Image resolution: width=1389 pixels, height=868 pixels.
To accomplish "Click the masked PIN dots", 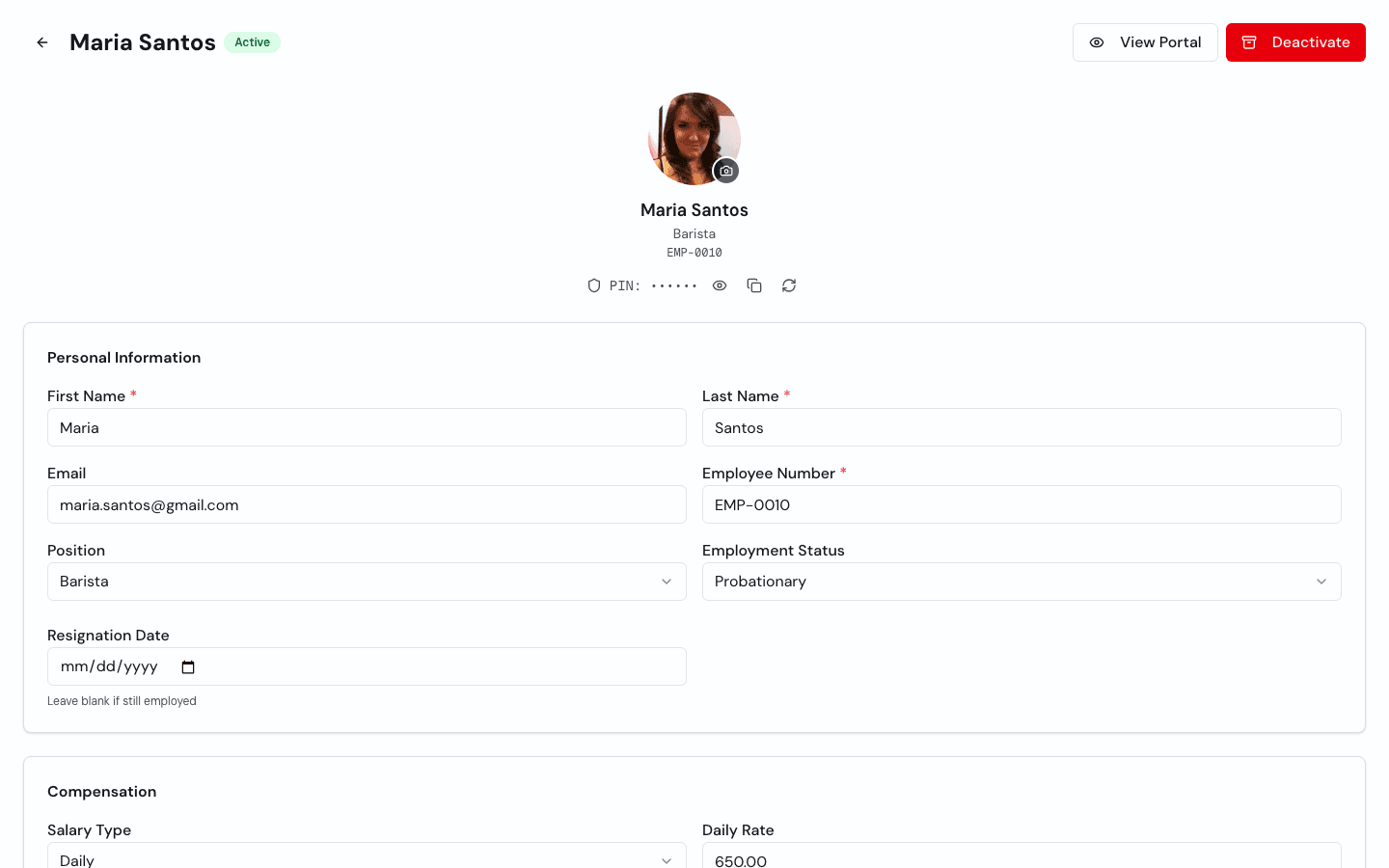I will point(673,285).
